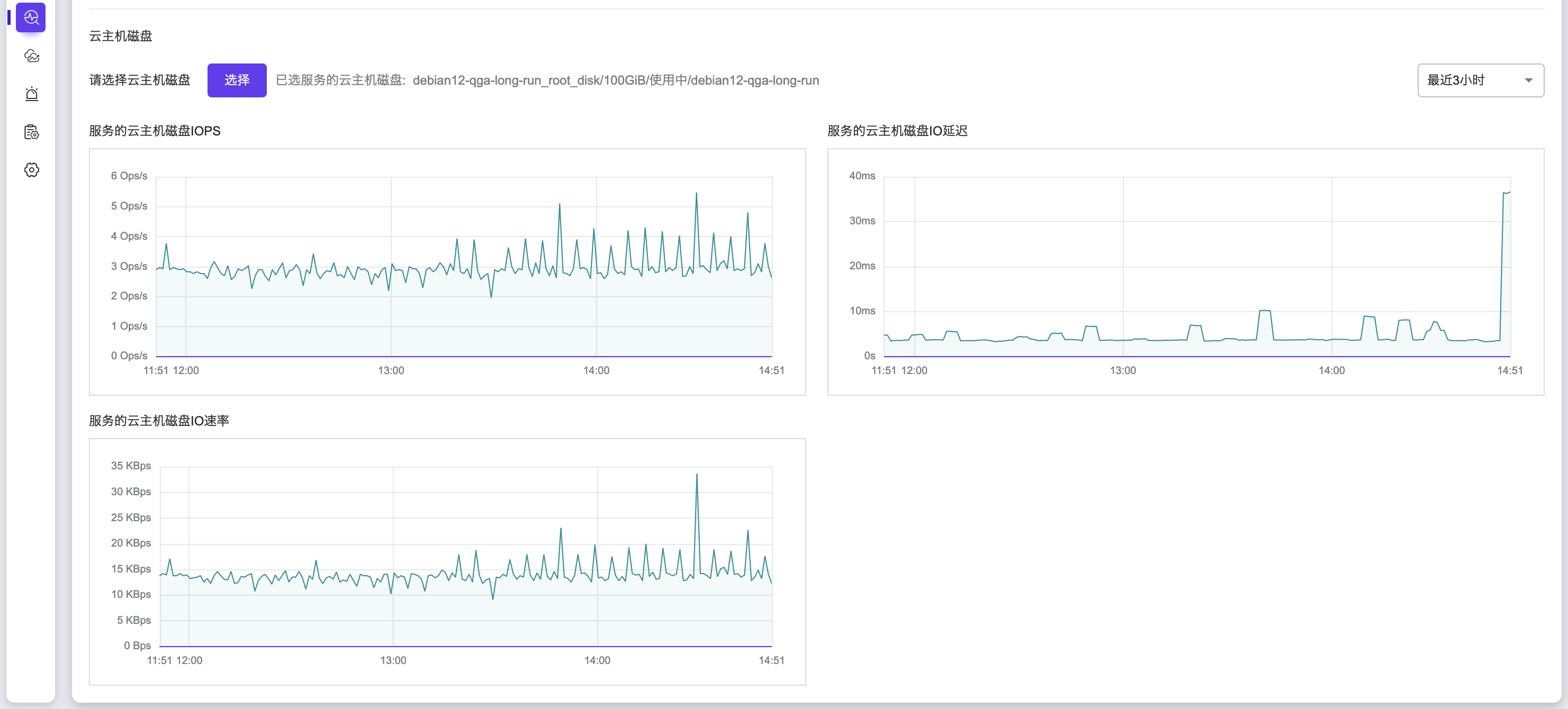Viewport: 1568px width, 709px height.
Task: Click the 20ms axis label
Action: click(x=862, y=266)
